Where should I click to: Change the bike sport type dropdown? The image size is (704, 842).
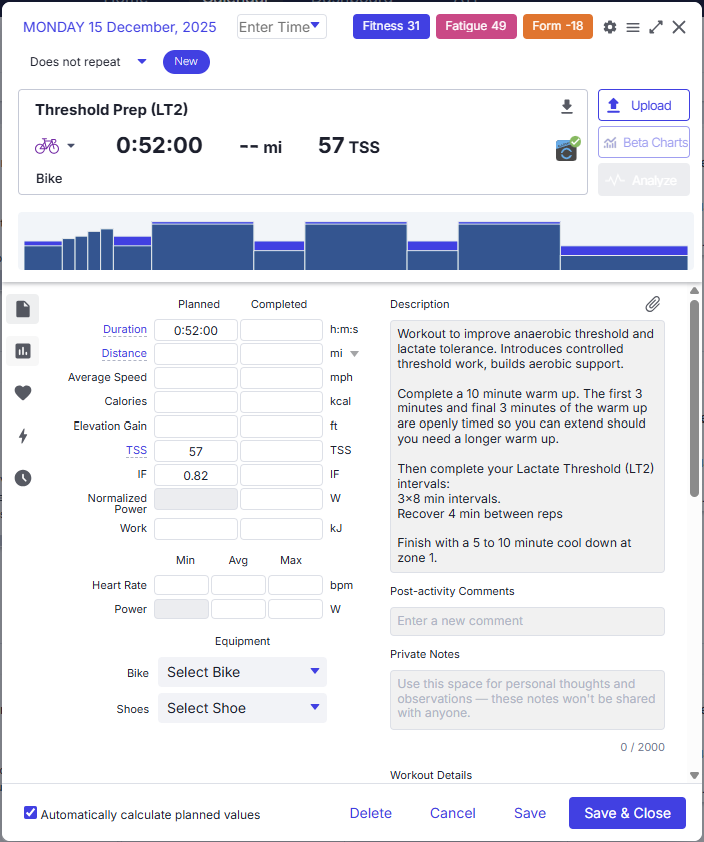coord(55,146)
